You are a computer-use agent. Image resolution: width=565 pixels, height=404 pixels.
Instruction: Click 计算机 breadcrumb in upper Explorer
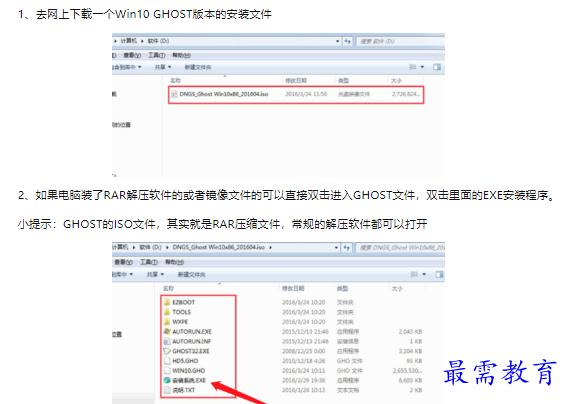tap(129, 41)
